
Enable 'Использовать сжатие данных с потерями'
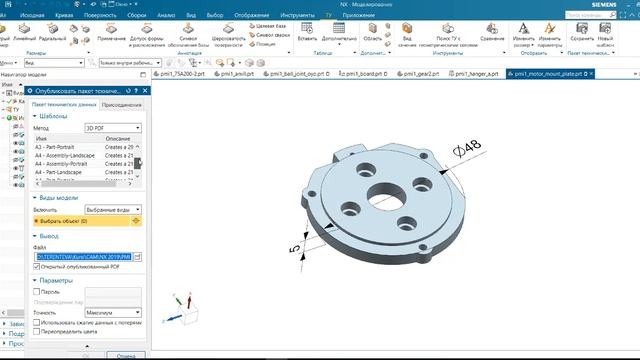point(36,322)
